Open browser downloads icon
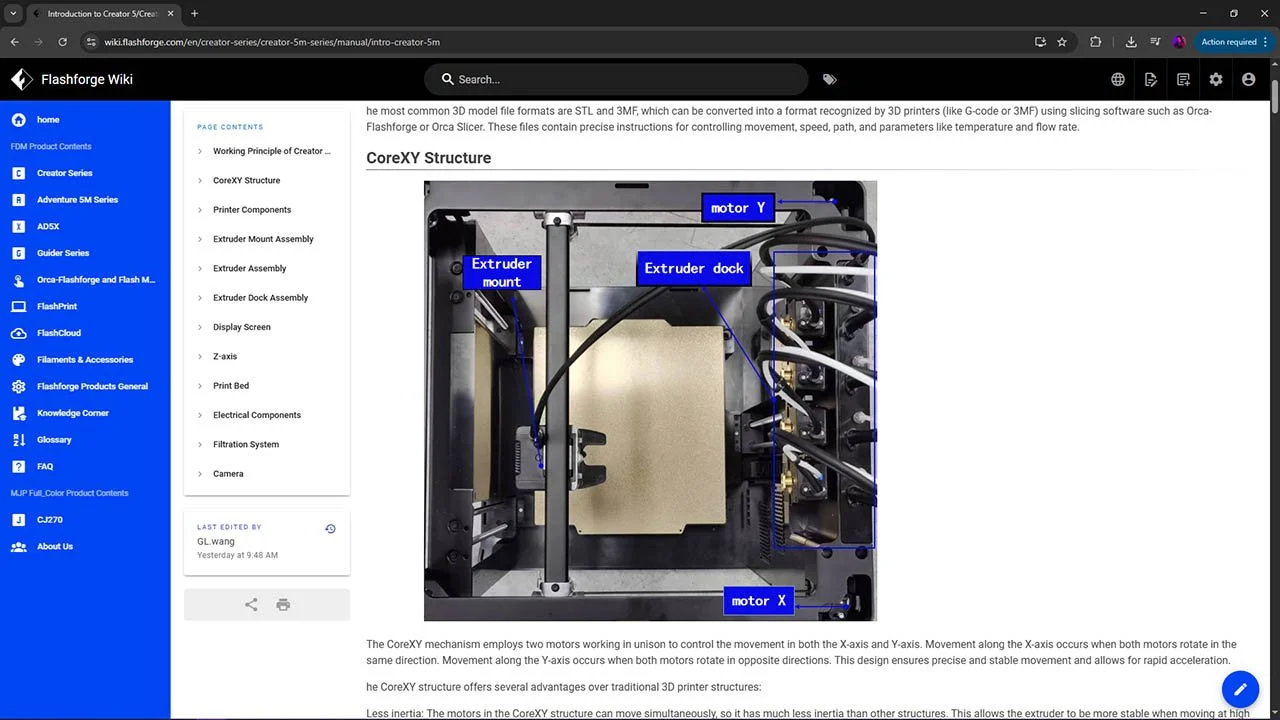 coord(1131,42)
